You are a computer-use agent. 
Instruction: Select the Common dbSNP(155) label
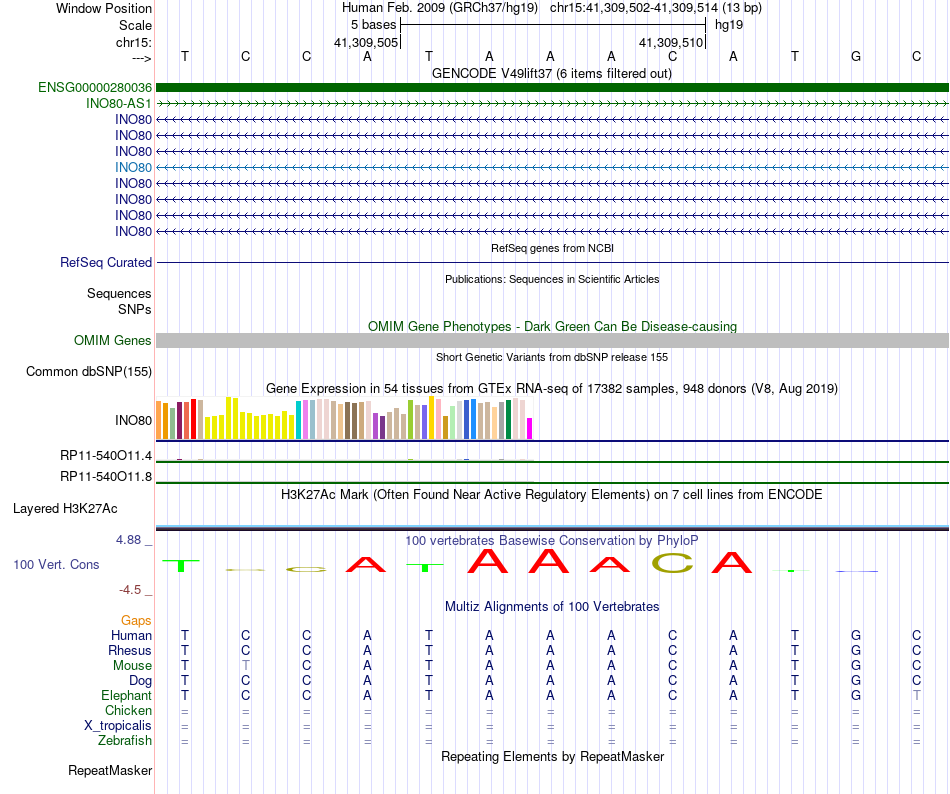(88, 371)
